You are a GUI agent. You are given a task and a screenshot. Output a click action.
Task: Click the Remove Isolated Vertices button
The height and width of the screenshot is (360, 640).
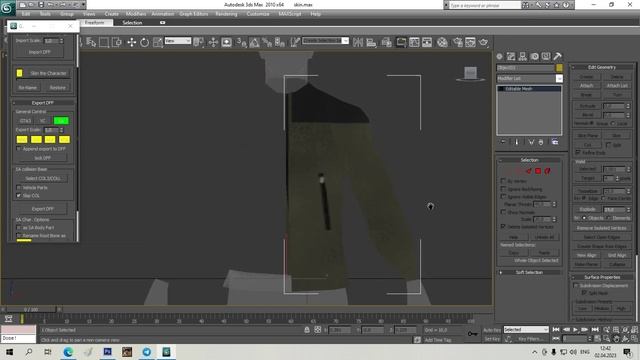coord(602,228)
